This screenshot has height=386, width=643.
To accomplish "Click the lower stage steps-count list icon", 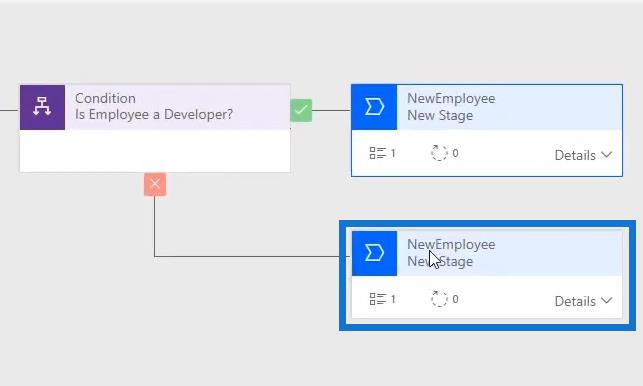I will pyautogui.click(x=378, y=299).
